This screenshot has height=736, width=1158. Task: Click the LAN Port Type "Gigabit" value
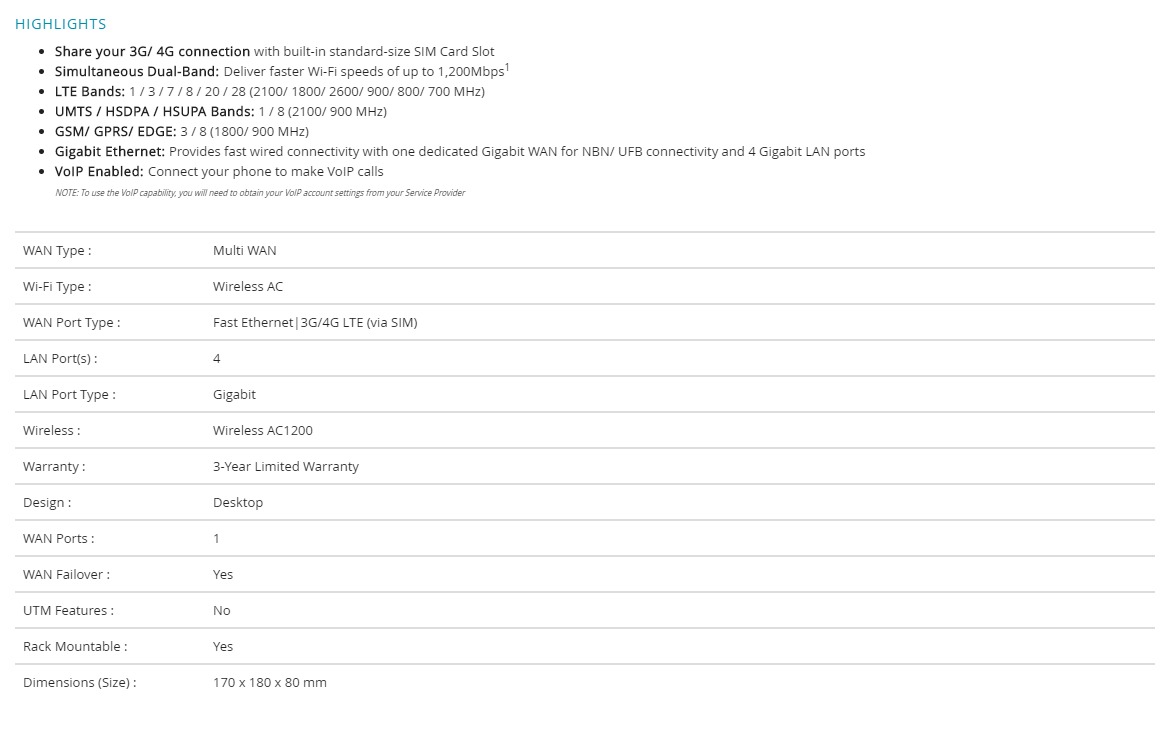pyautogui.click(x=234, y=395)
